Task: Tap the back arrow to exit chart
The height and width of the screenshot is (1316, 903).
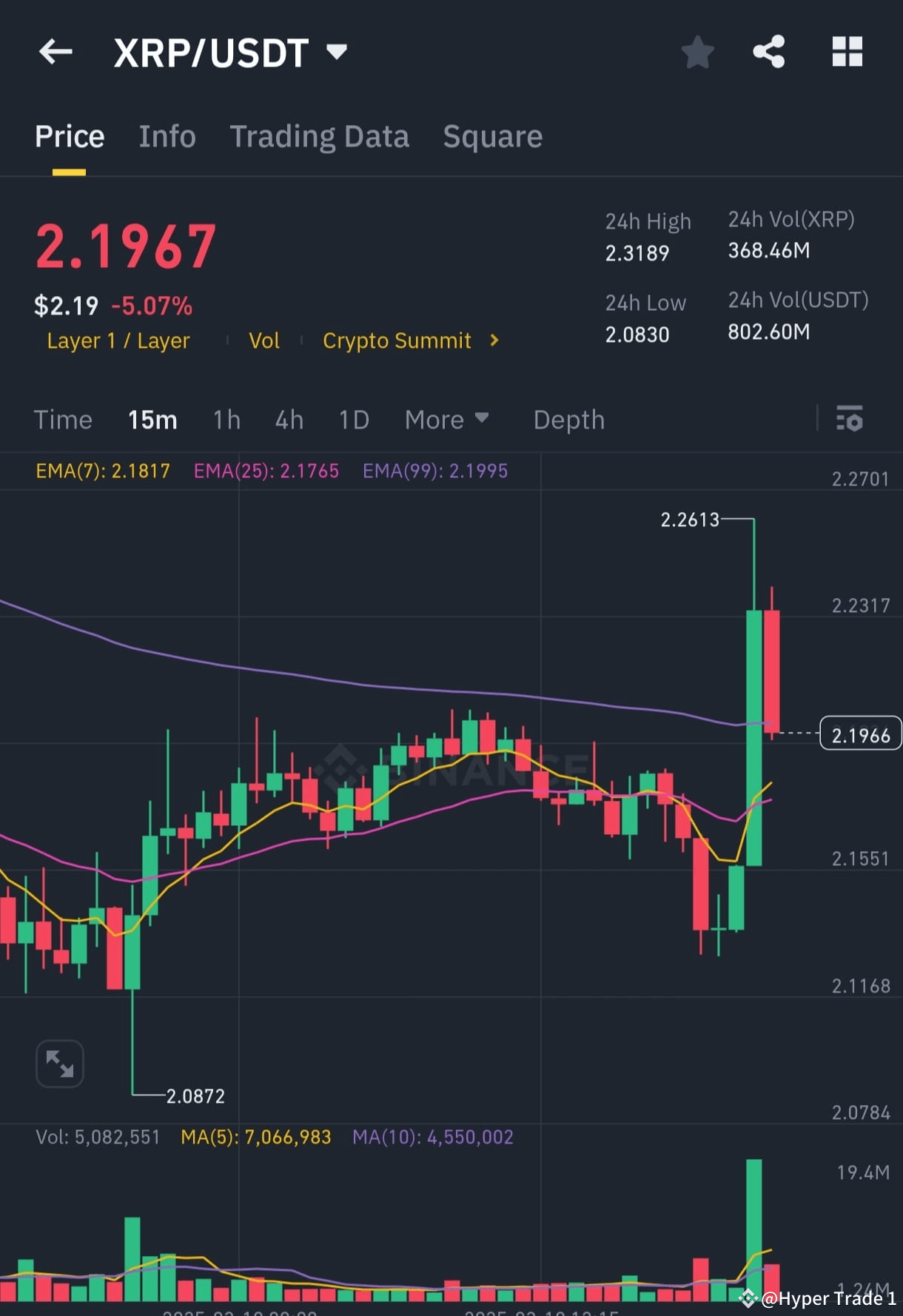Action: (x=56, y=52)
